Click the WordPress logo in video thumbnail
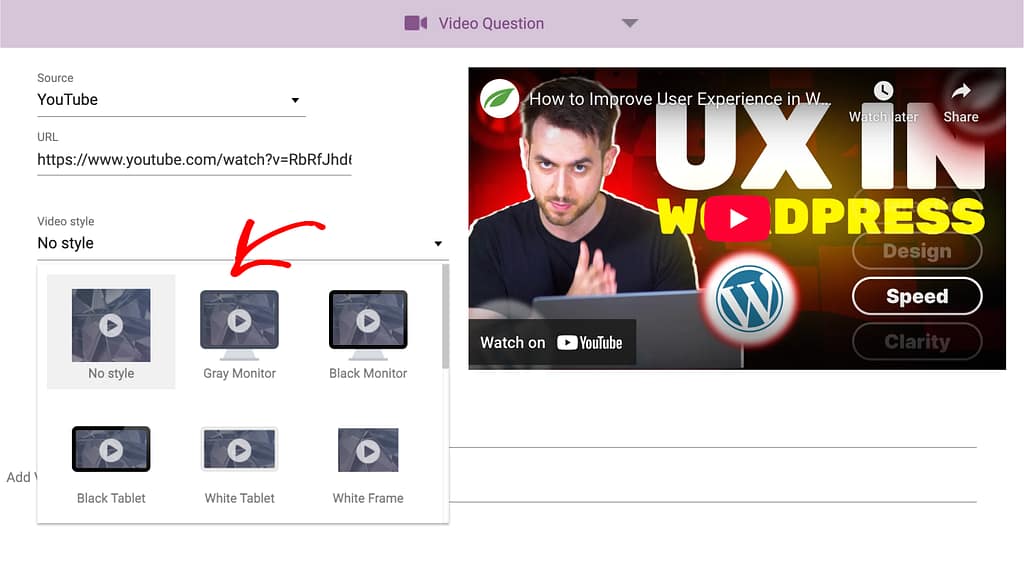Image resolution: width=1024 pixels, height=565 pixels. click(x=749, y=299)
